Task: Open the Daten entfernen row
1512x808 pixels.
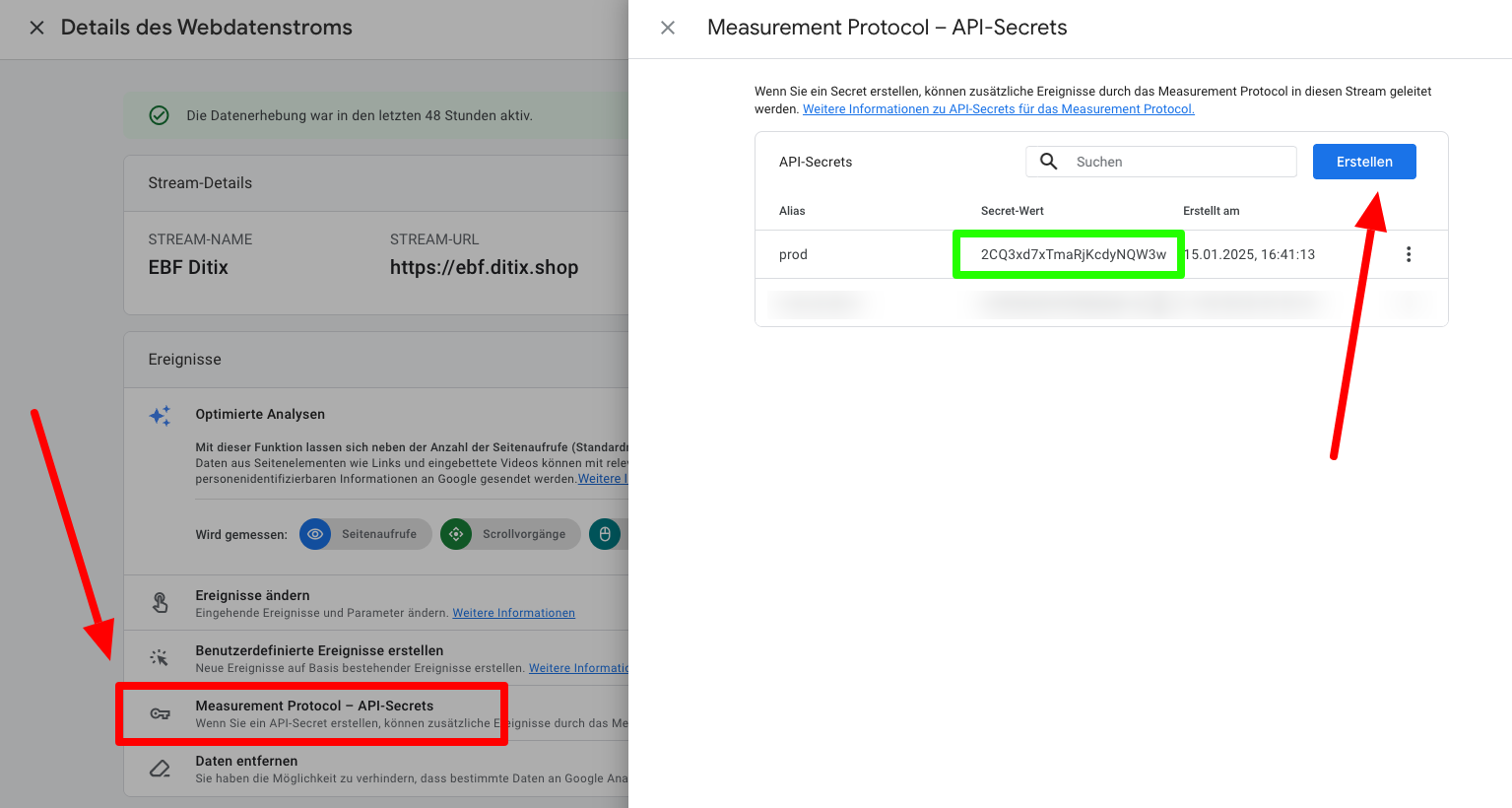Action: (376, 769)
